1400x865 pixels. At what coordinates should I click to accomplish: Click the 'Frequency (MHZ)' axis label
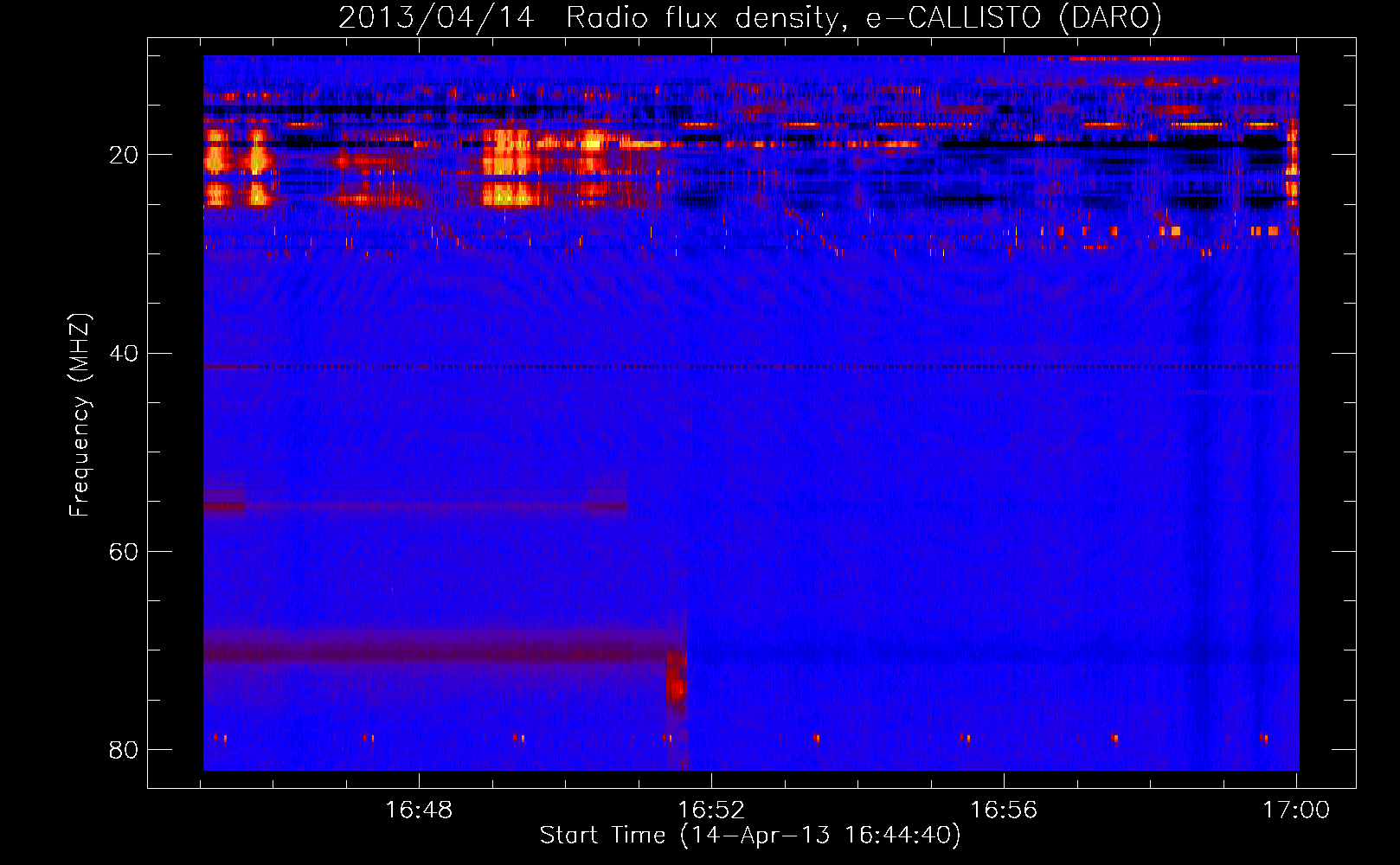tap(80, 415)
